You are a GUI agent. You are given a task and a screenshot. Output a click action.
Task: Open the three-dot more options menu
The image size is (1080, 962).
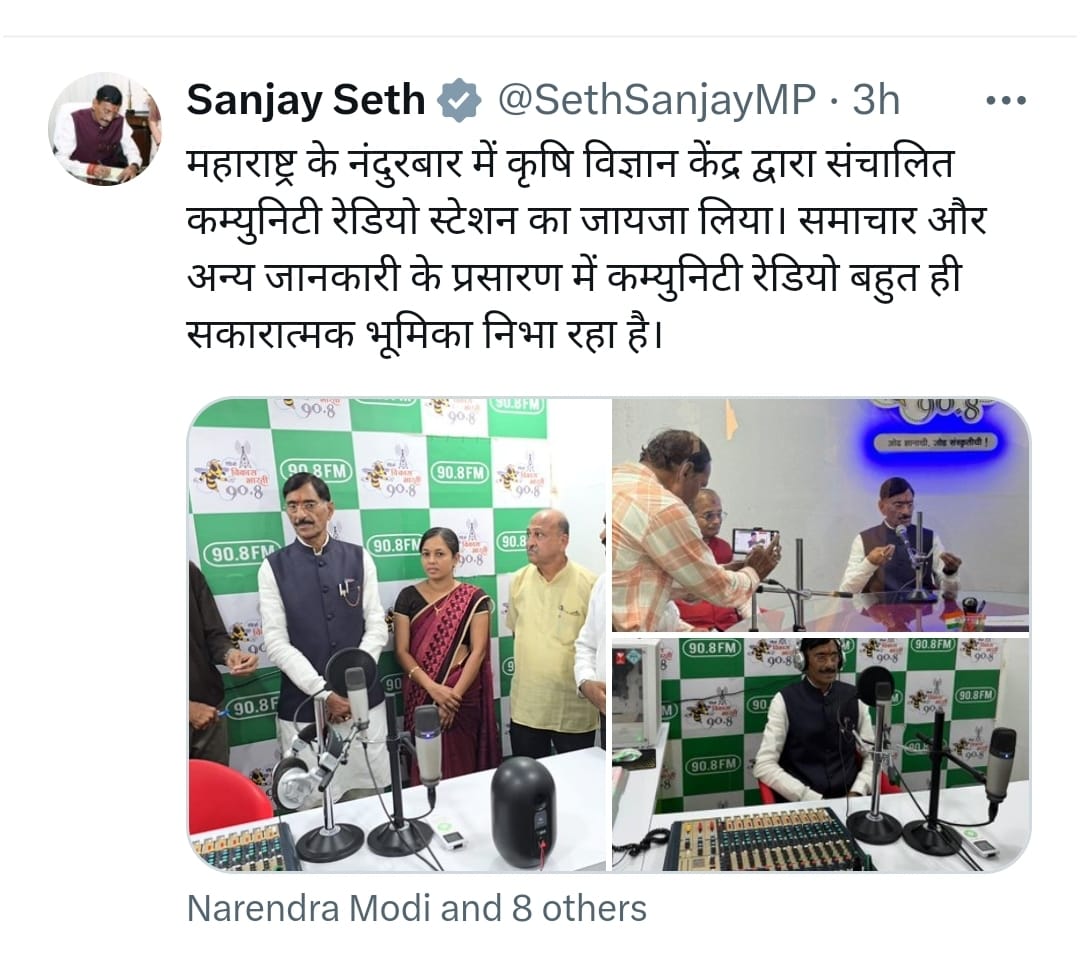[x=1006, y=101]
